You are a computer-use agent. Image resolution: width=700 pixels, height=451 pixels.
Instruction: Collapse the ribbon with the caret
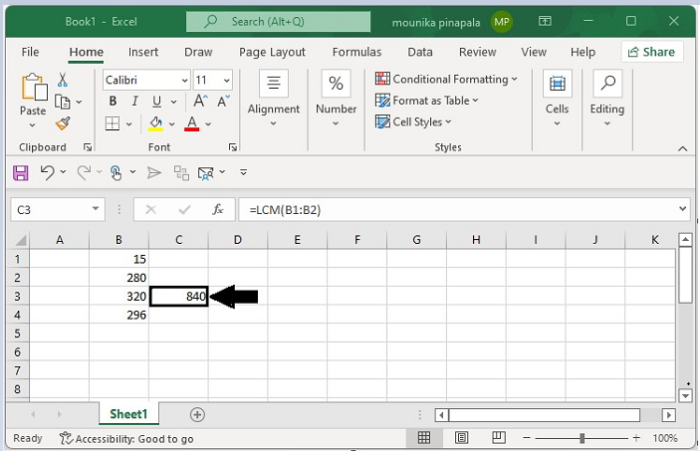click(683, 149)
